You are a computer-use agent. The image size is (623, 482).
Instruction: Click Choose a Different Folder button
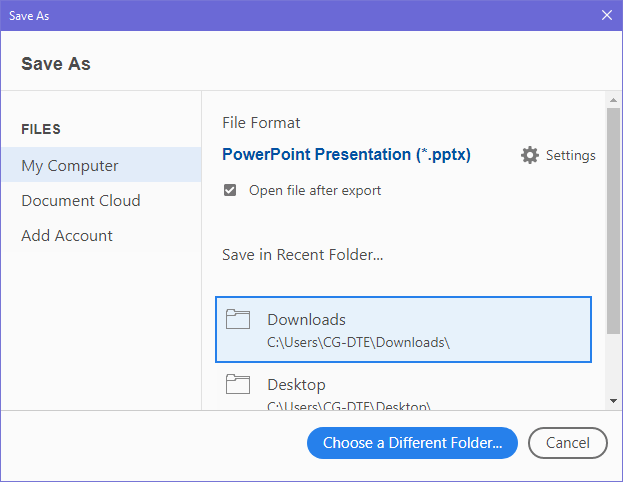[x=412, y=443]
